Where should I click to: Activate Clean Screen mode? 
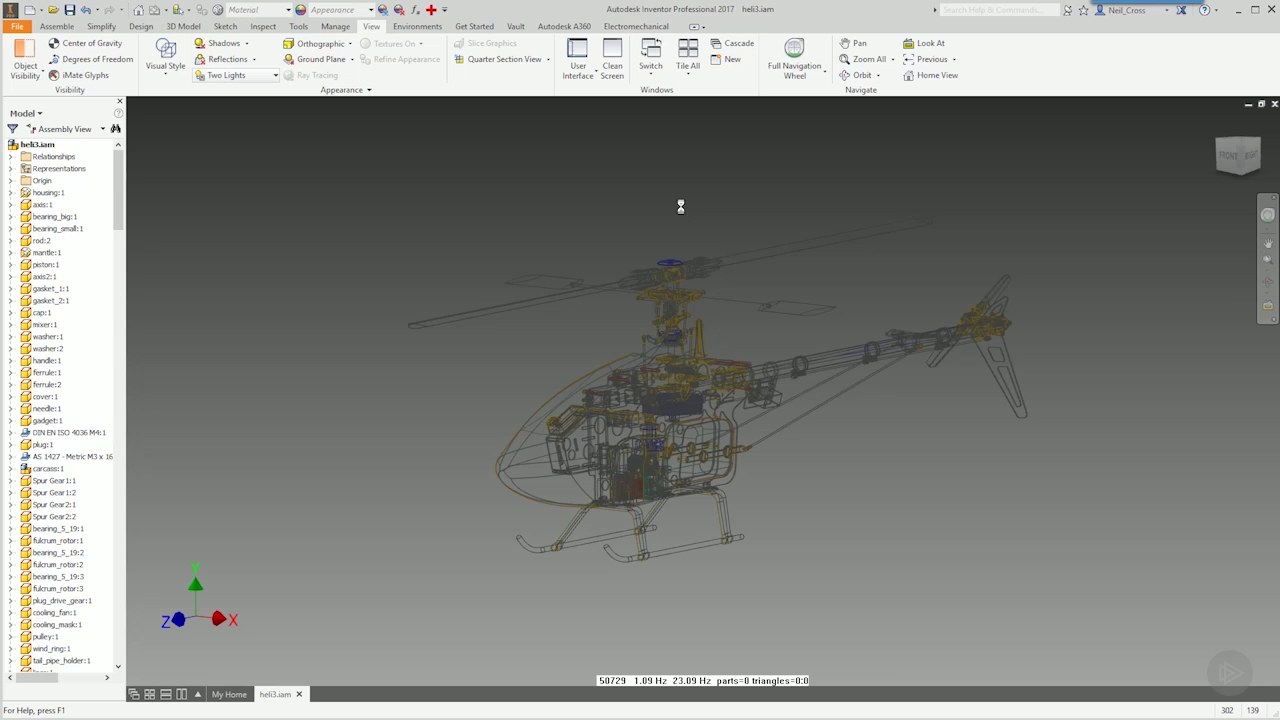click(x=612, y=59)
